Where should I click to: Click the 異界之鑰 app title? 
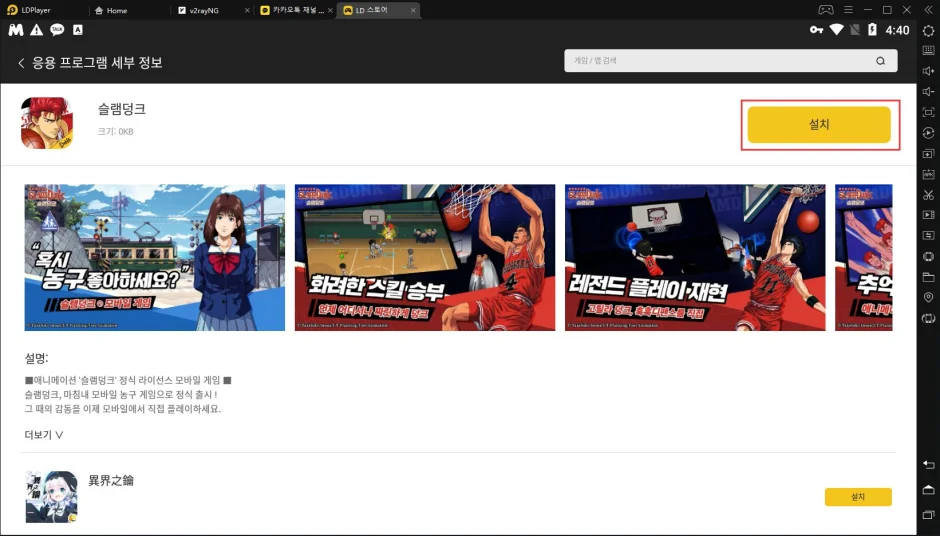(x=111, y=481)
